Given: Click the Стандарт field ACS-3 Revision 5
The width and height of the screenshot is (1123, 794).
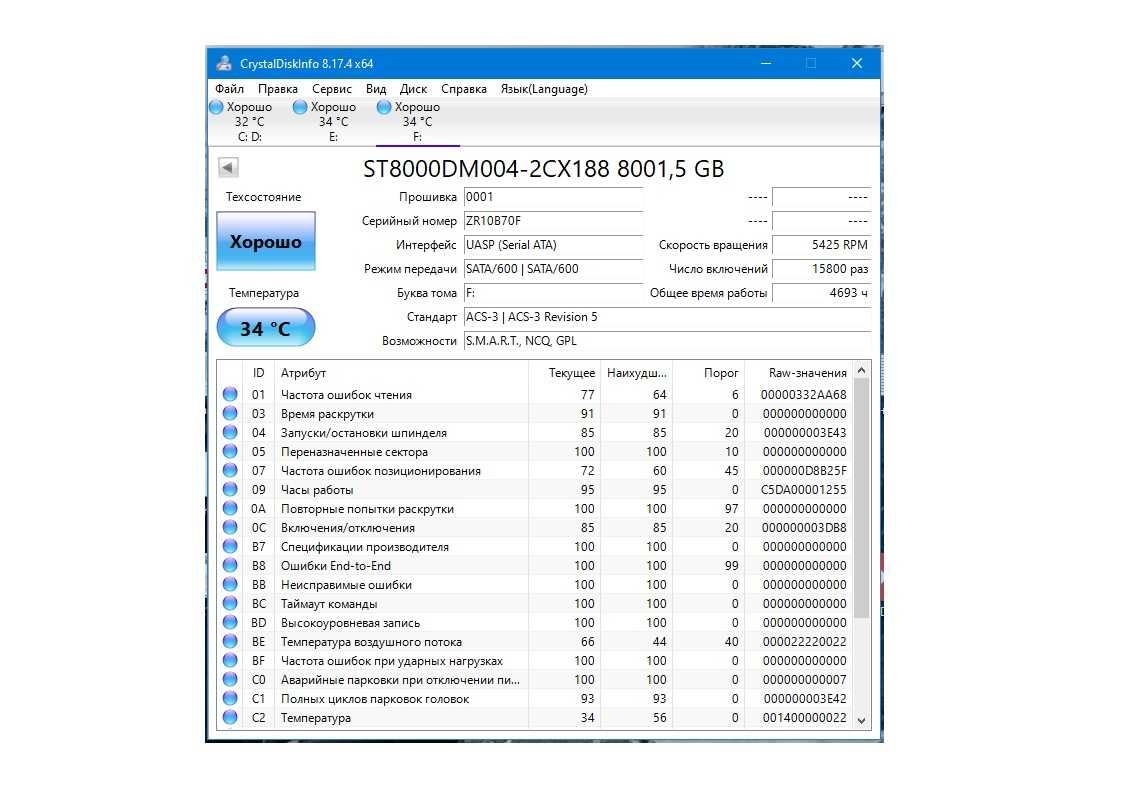Looking at the screenshot, I should click(x=667, y=317).
